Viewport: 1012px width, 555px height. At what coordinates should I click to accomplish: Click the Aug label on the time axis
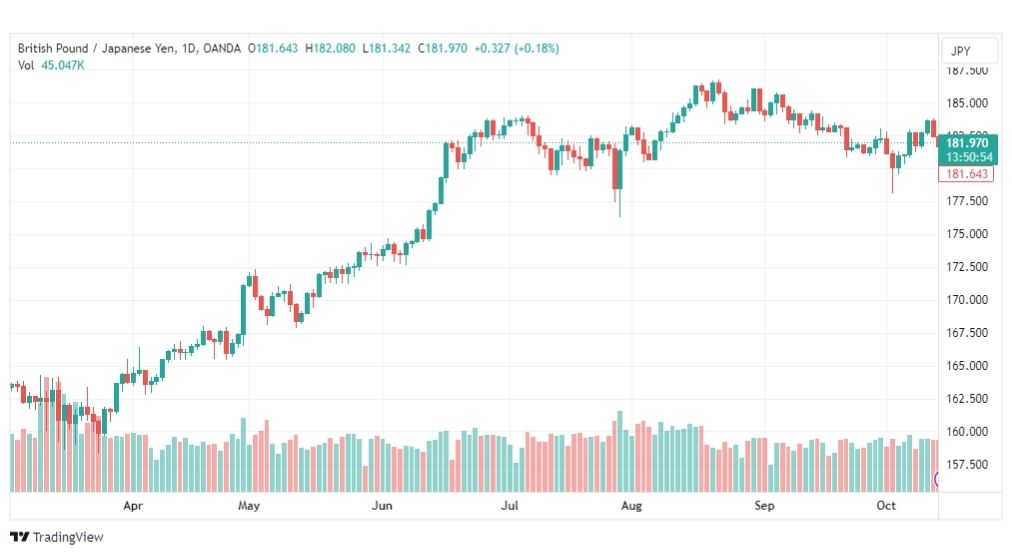click(x=631, y=505)
